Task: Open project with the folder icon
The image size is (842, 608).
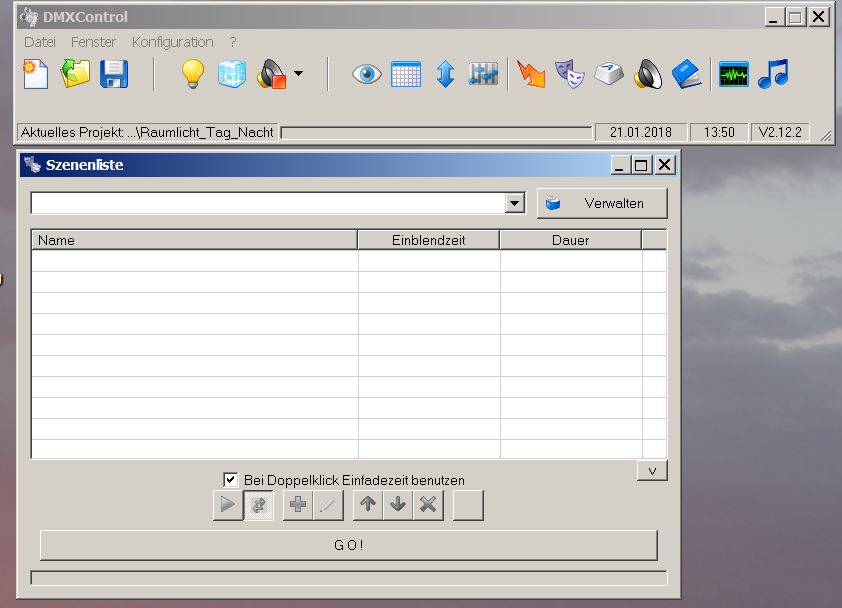Action: point(75,75)
